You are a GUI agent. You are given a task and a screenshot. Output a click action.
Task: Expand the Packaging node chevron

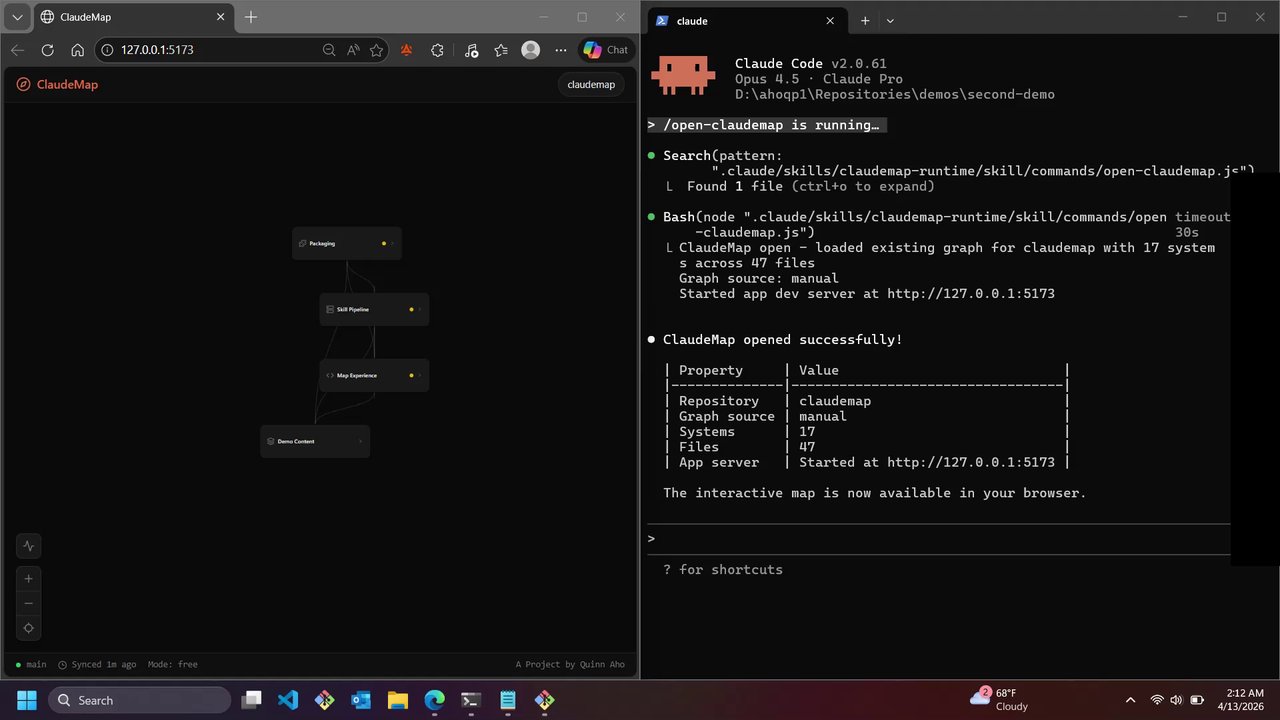[392, 243]
